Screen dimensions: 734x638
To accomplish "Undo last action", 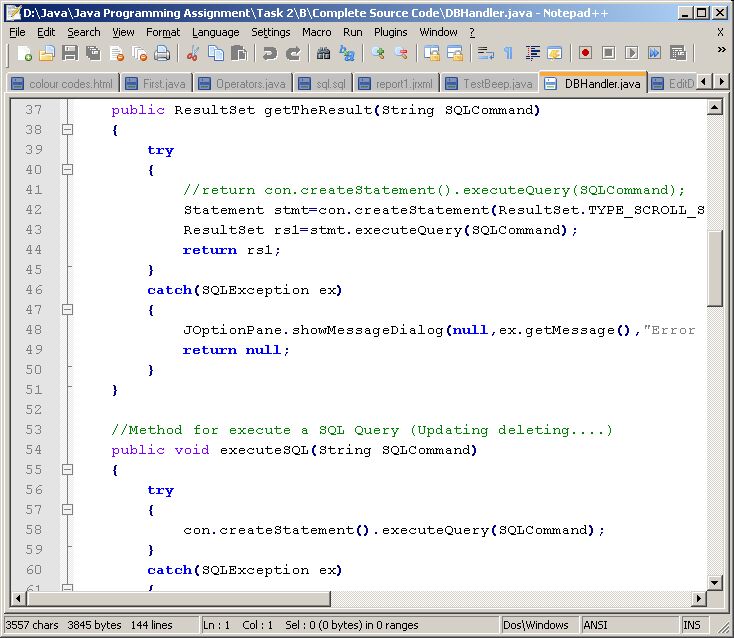I will [270, 53].
